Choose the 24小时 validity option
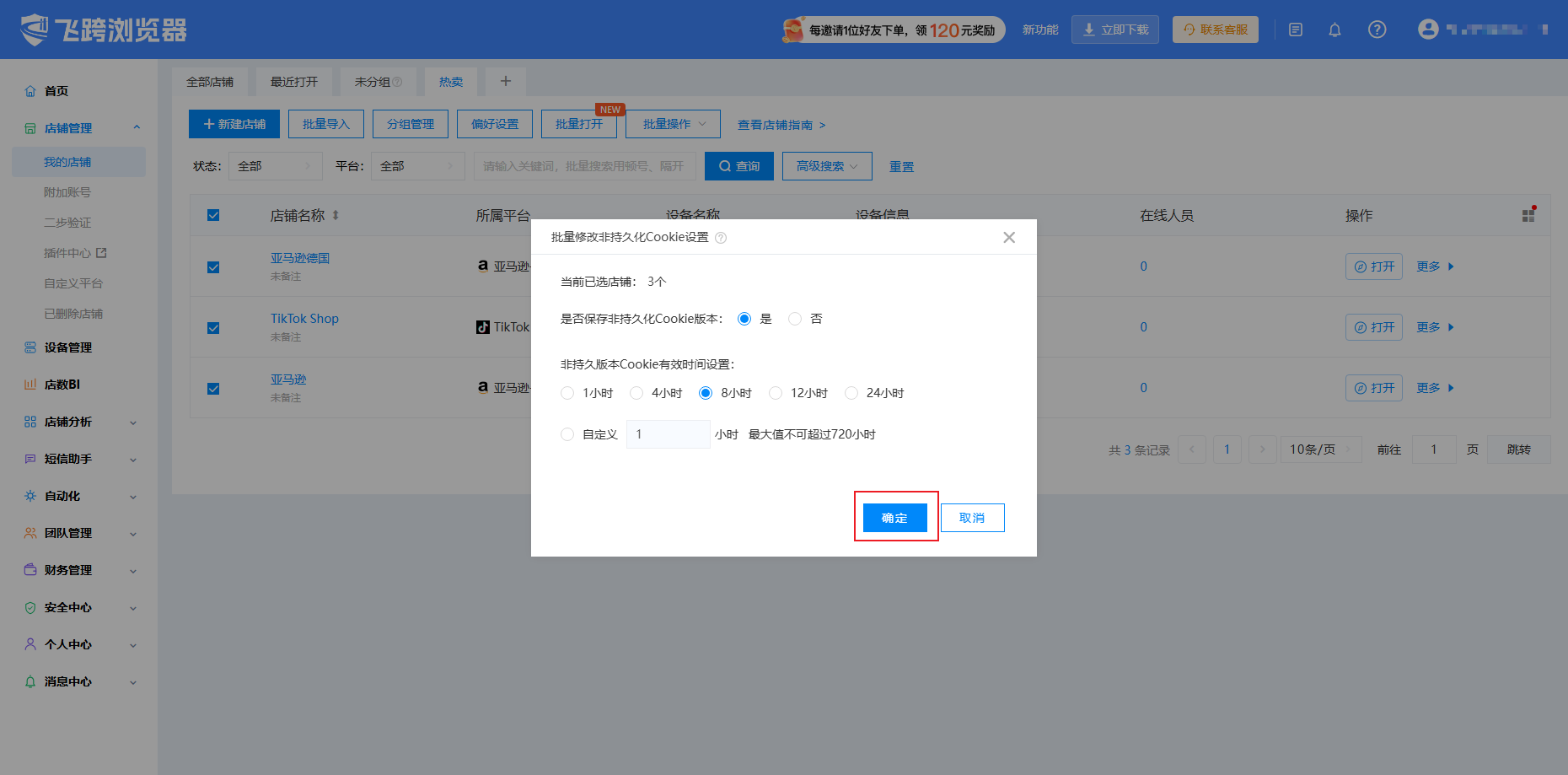 pos(851,393)
